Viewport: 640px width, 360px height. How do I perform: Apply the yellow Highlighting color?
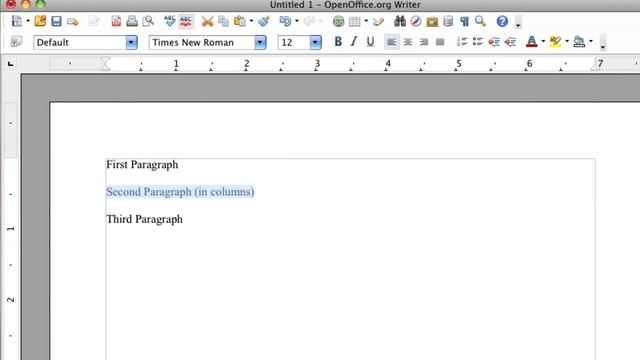tap(555, 42)
